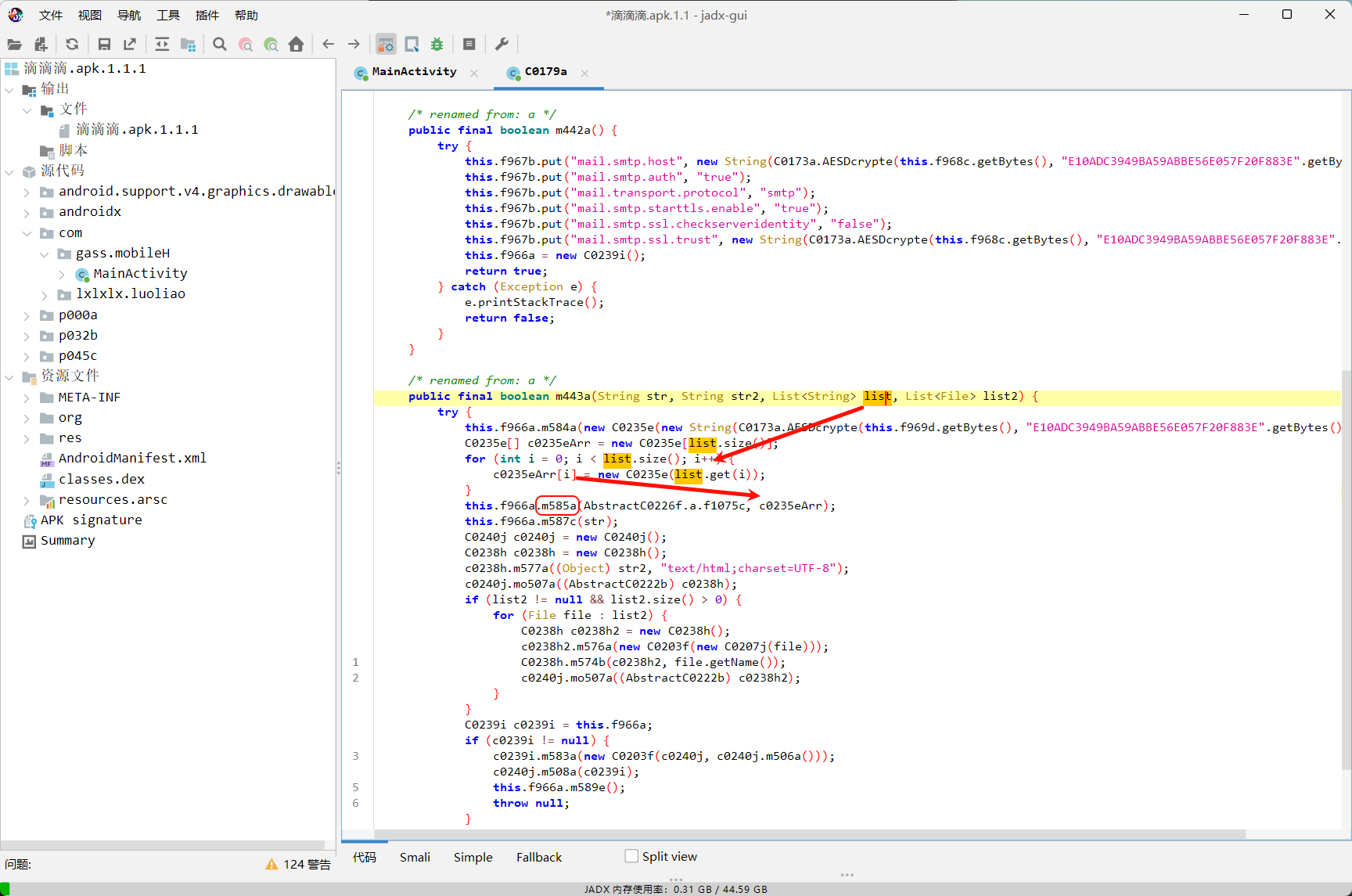Switch to the Simple view

(x=473, y=857)
